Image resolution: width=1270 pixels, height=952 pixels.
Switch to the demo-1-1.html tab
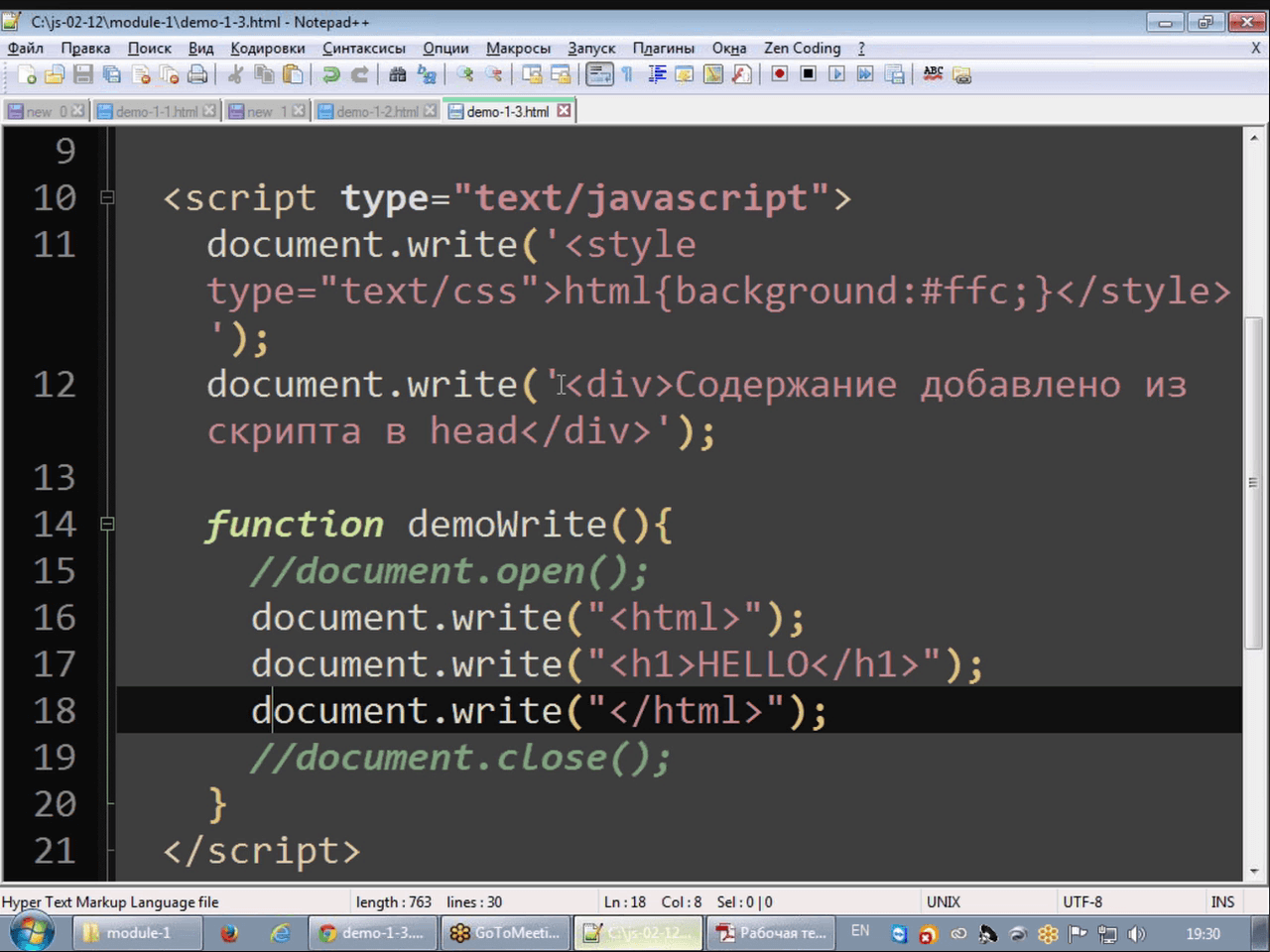pos(156,111)
